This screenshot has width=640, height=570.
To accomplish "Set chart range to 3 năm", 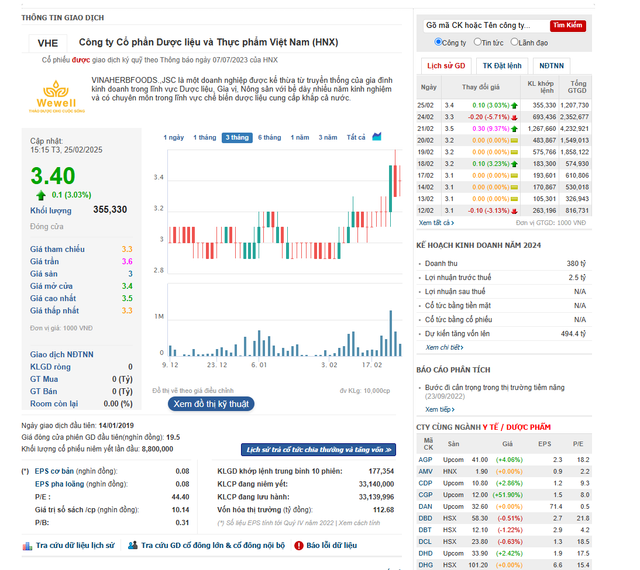I will 328,138.
